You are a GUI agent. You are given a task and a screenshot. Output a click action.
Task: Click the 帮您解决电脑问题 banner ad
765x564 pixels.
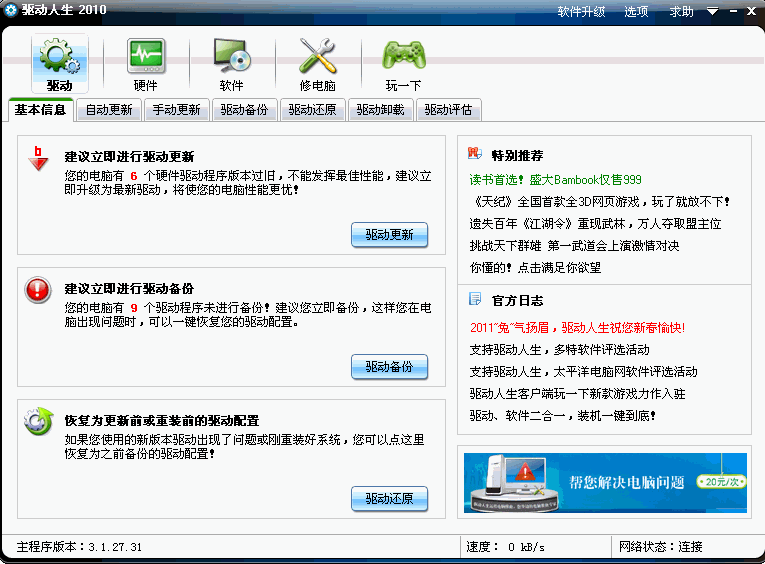click(x=605, y=483)
